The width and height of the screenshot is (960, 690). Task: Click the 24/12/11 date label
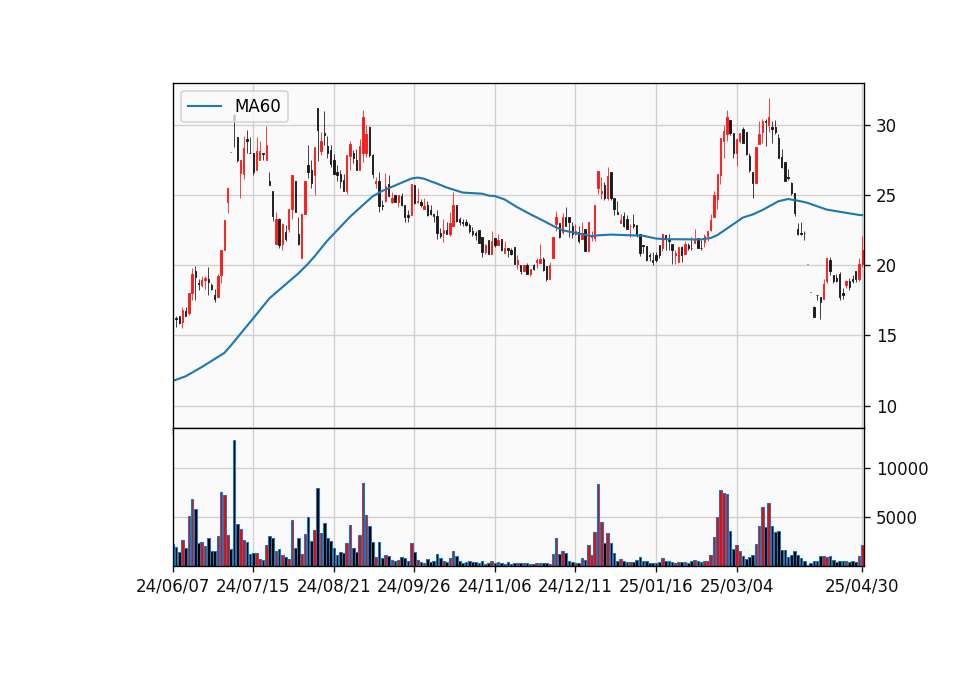click(x=575, y=586)
